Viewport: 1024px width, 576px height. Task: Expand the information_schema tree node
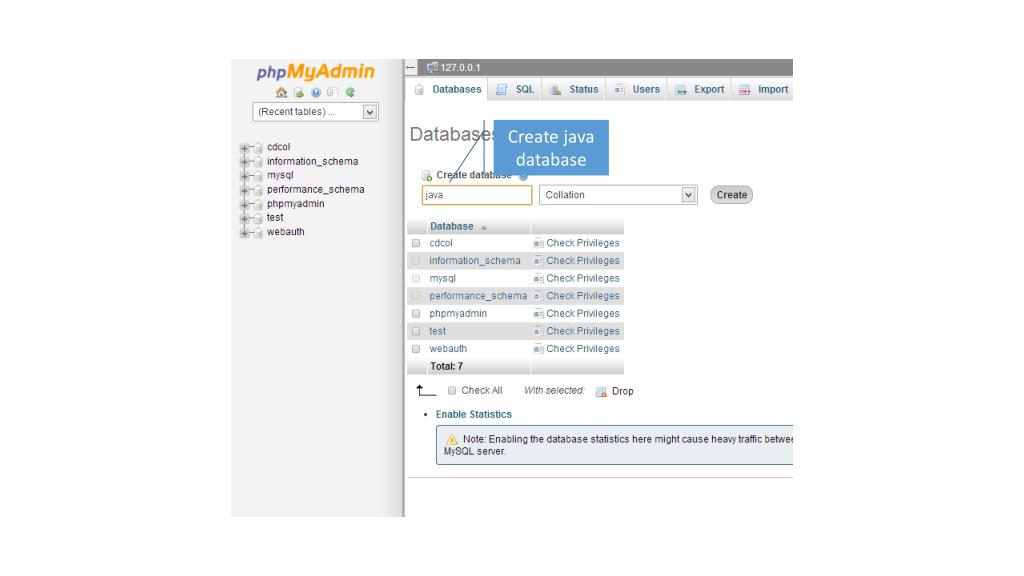tap(244, 162)
